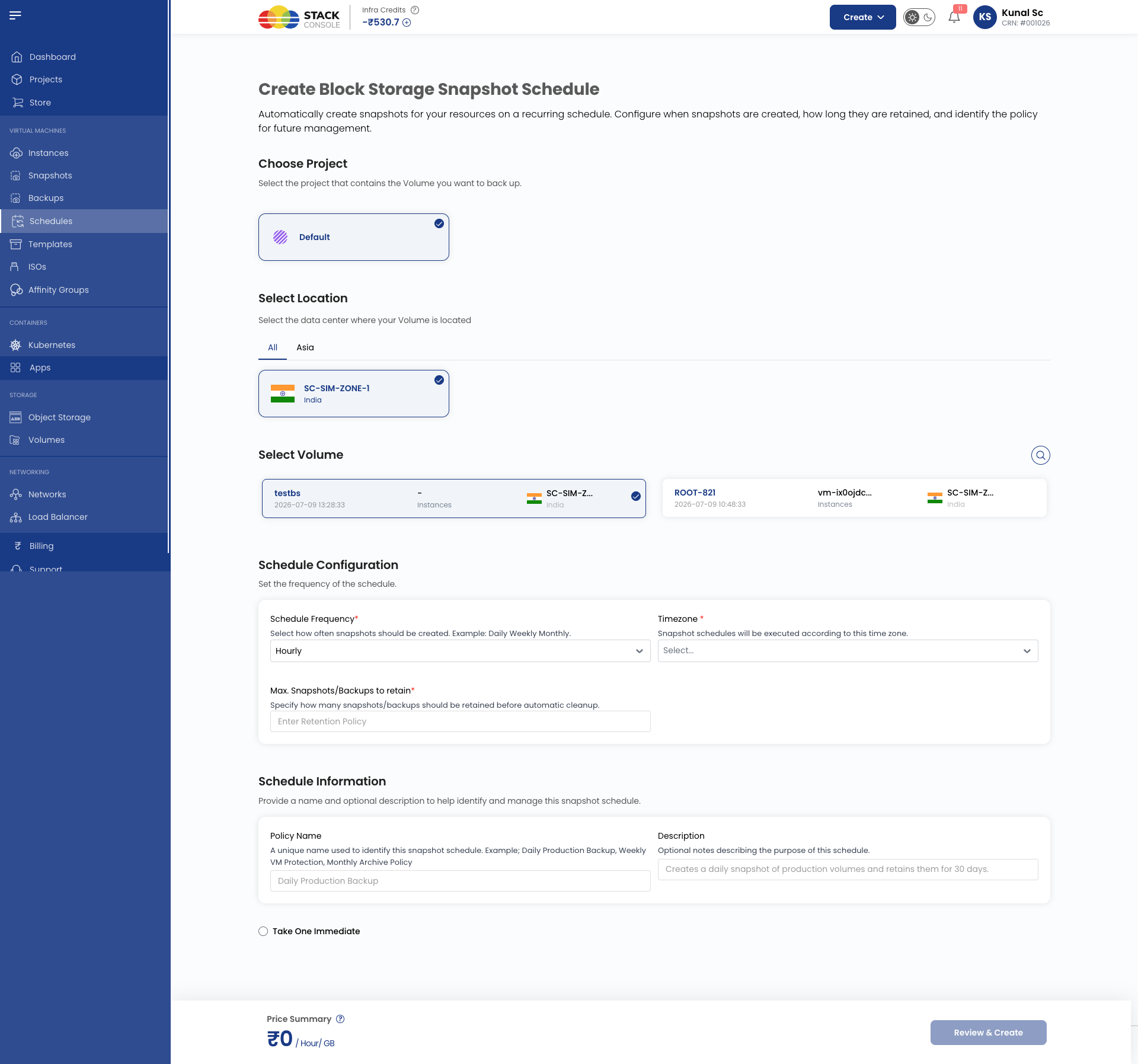
Task: Switch to the All location tab
Action: pos(273,347)
